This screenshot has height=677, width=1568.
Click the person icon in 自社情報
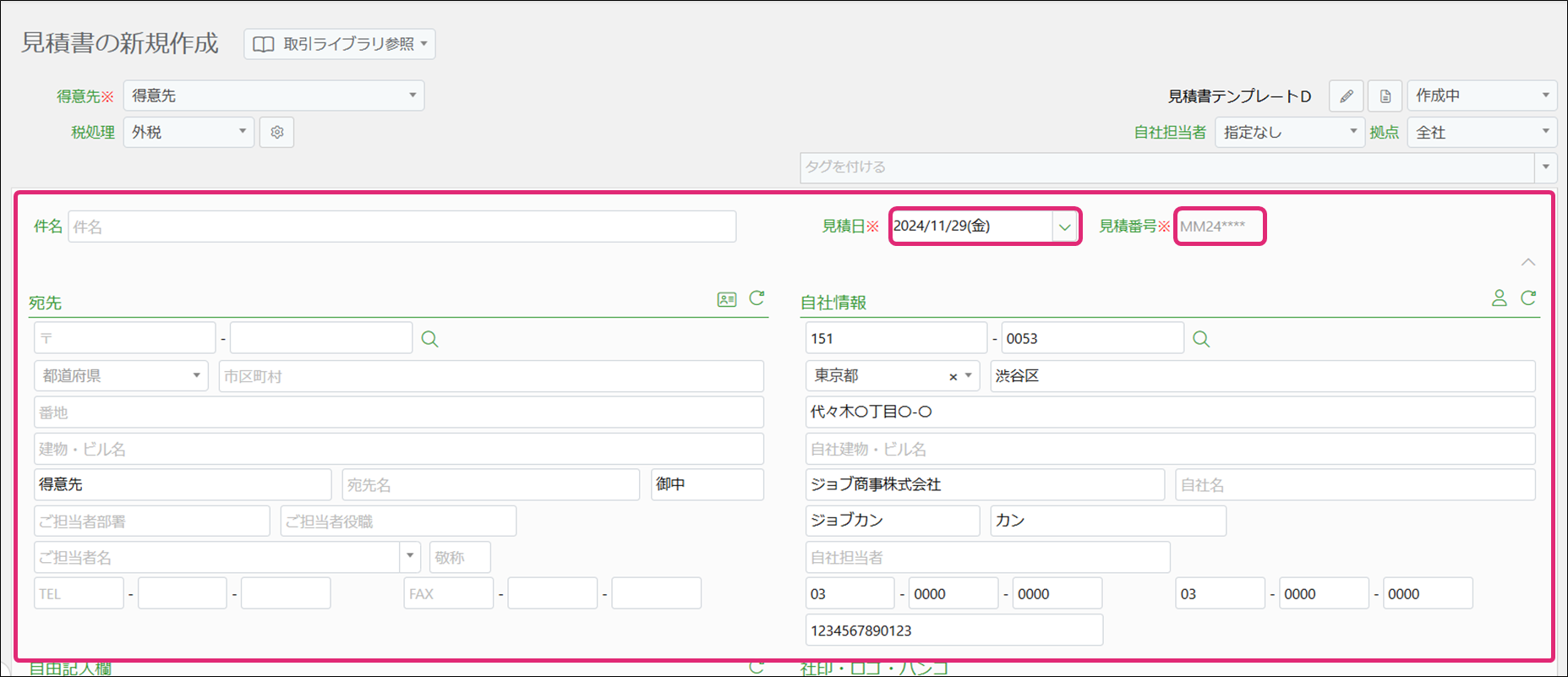(x=1499, y=298)
